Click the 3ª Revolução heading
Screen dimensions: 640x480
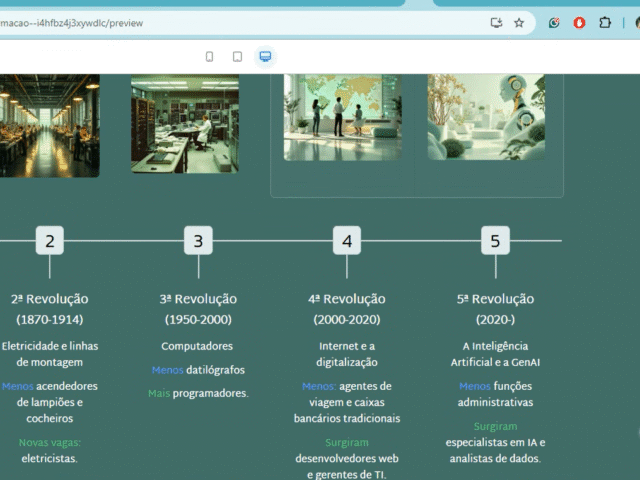click(198, 299)
